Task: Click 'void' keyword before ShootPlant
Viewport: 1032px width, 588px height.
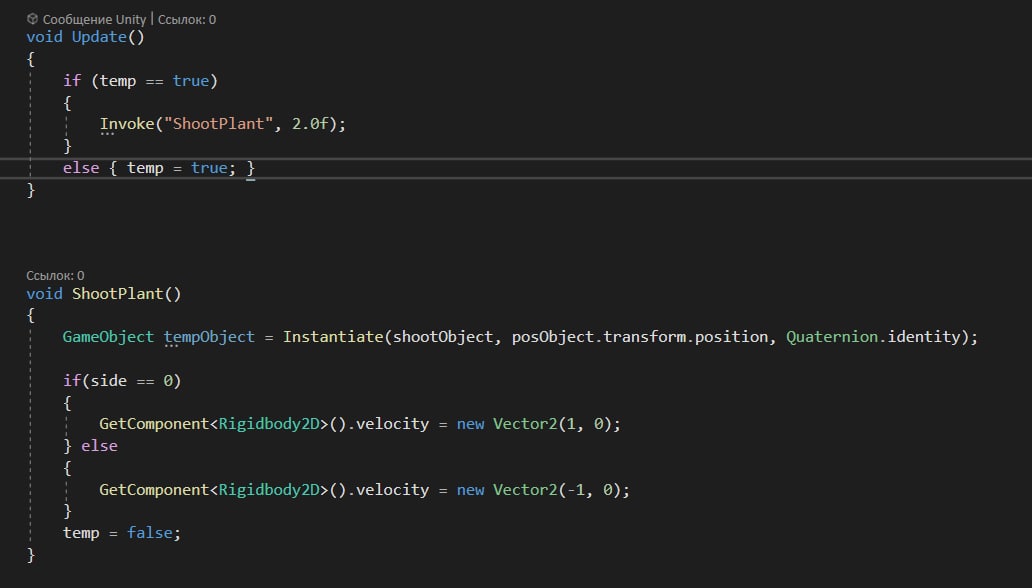Action: [x=44, y=294]
